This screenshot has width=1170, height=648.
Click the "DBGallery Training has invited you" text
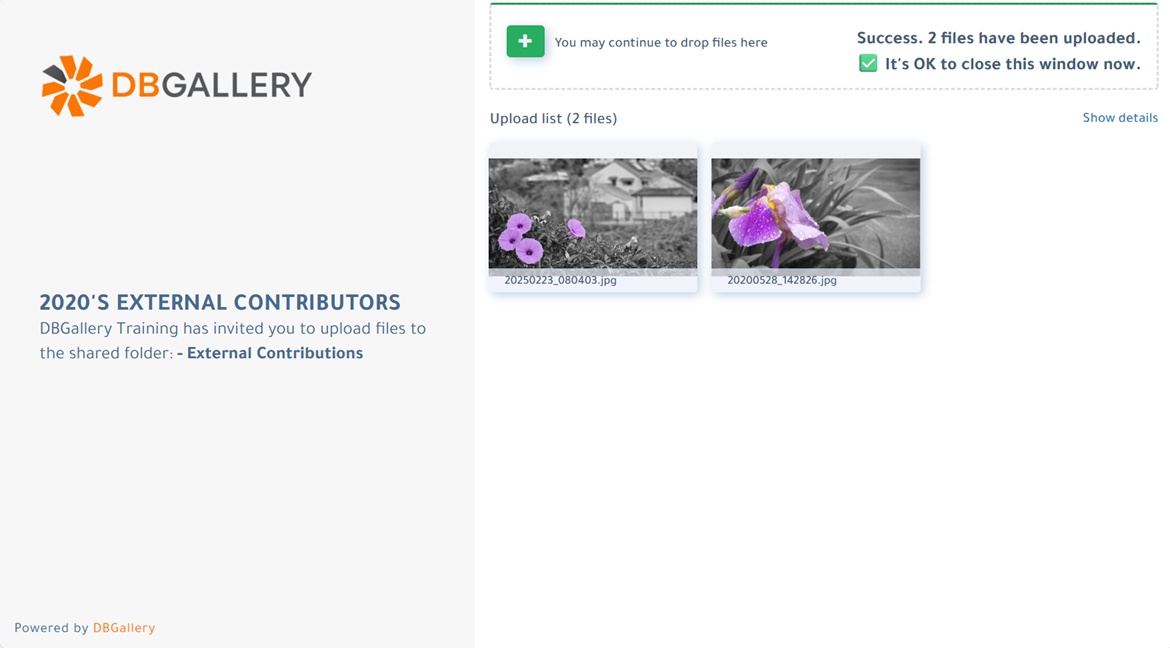point(232,329)
